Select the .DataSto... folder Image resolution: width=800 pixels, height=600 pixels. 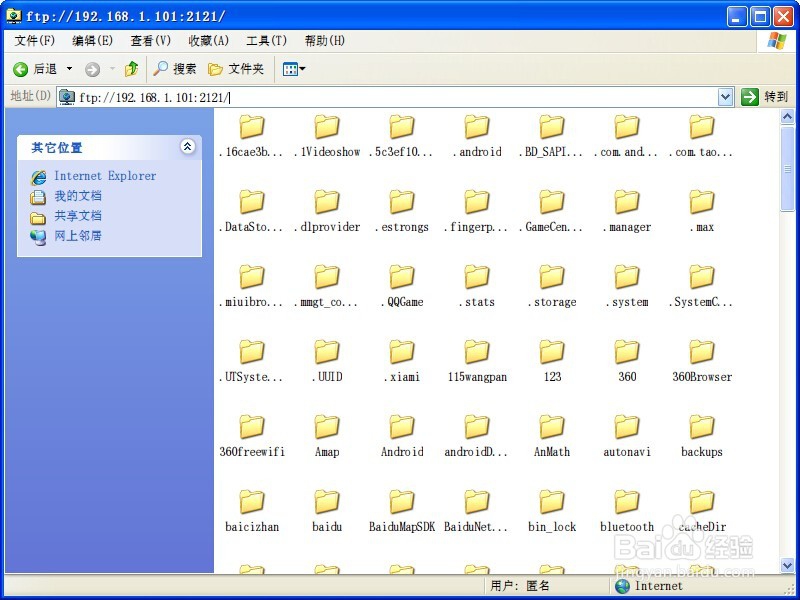(252, 211)
